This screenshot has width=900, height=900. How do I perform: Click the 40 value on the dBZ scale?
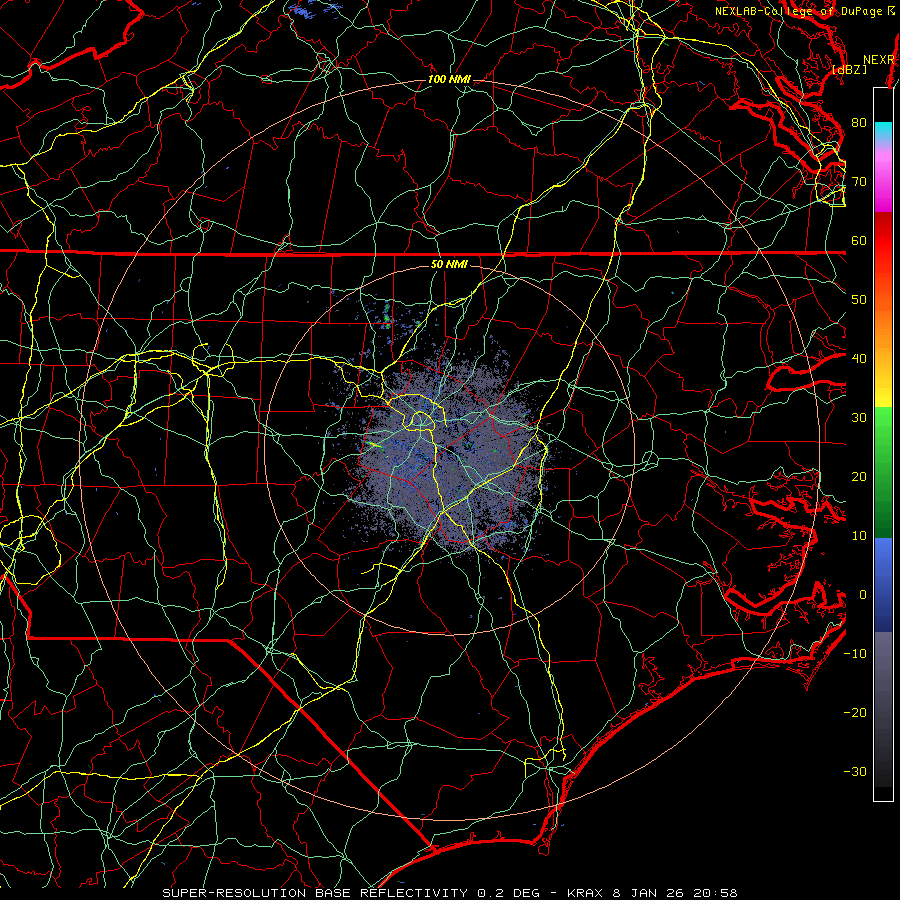click(x=859, y=359)
